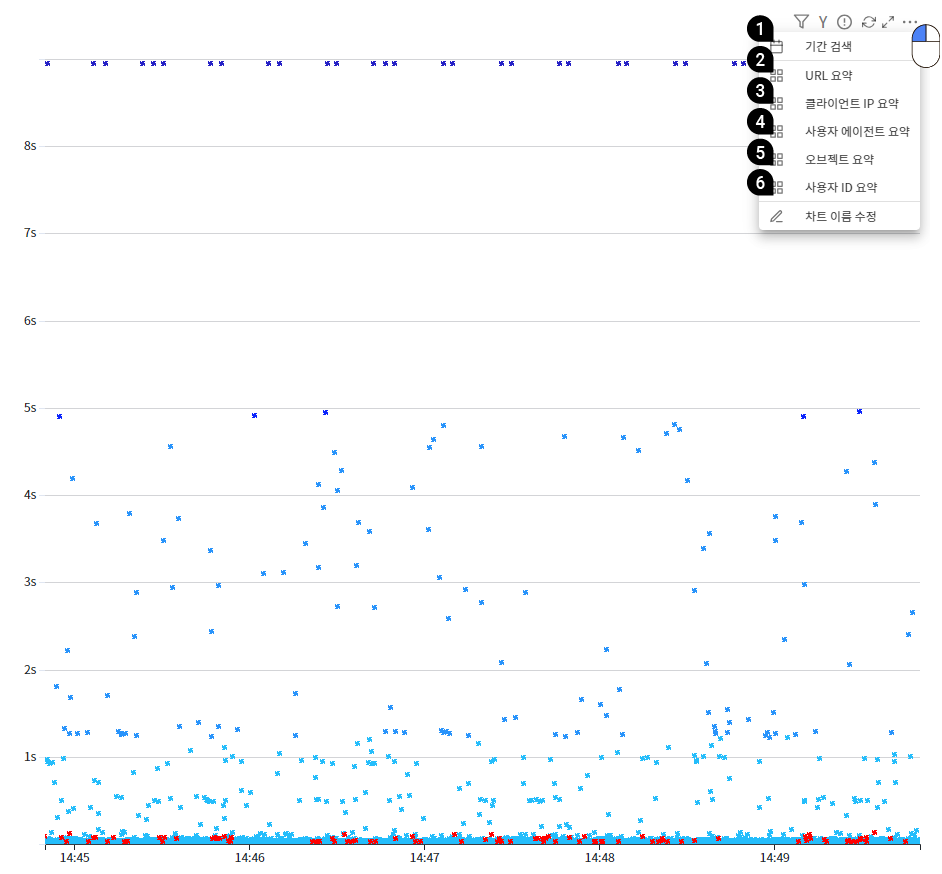Choose 클라이언트 IP 요약 from the menu
The image size is (942, 874).
pyautogui.click(x=851, y=103)
